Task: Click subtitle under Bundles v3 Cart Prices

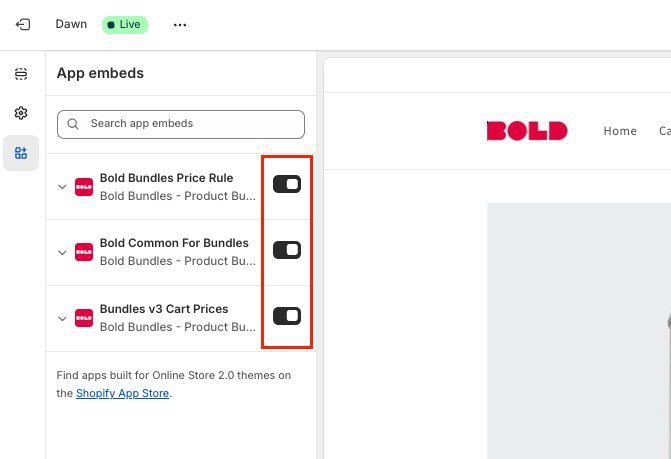Action: tap(178, 327)
